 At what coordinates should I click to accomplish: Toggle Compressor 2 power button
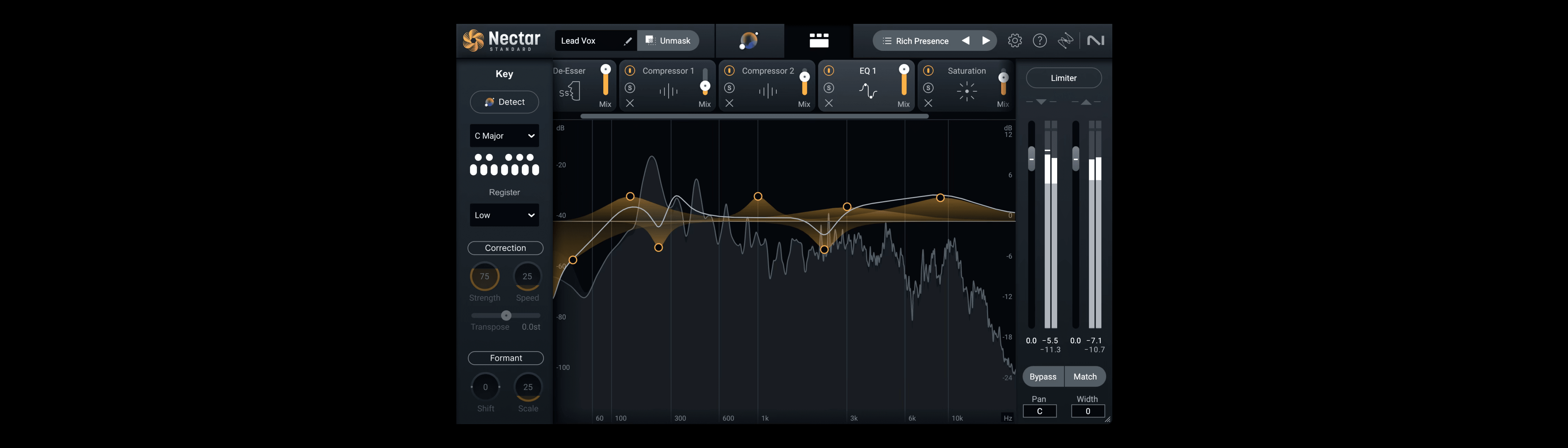(x=729, y=70)
